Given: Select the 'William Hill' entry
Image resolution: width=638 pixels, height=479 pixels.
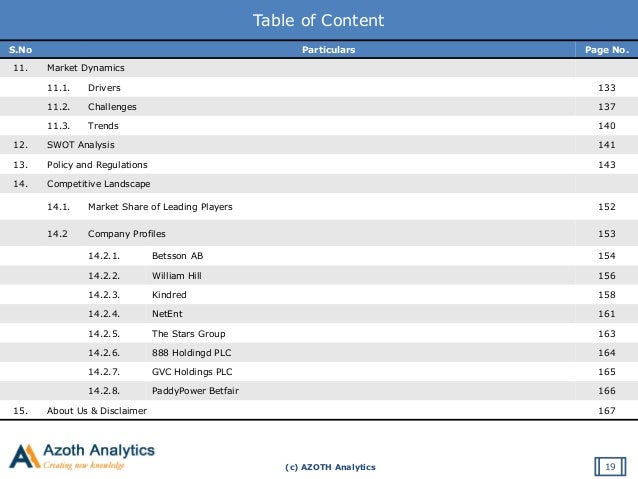Looking at the screenshot, I should (177, 276).
